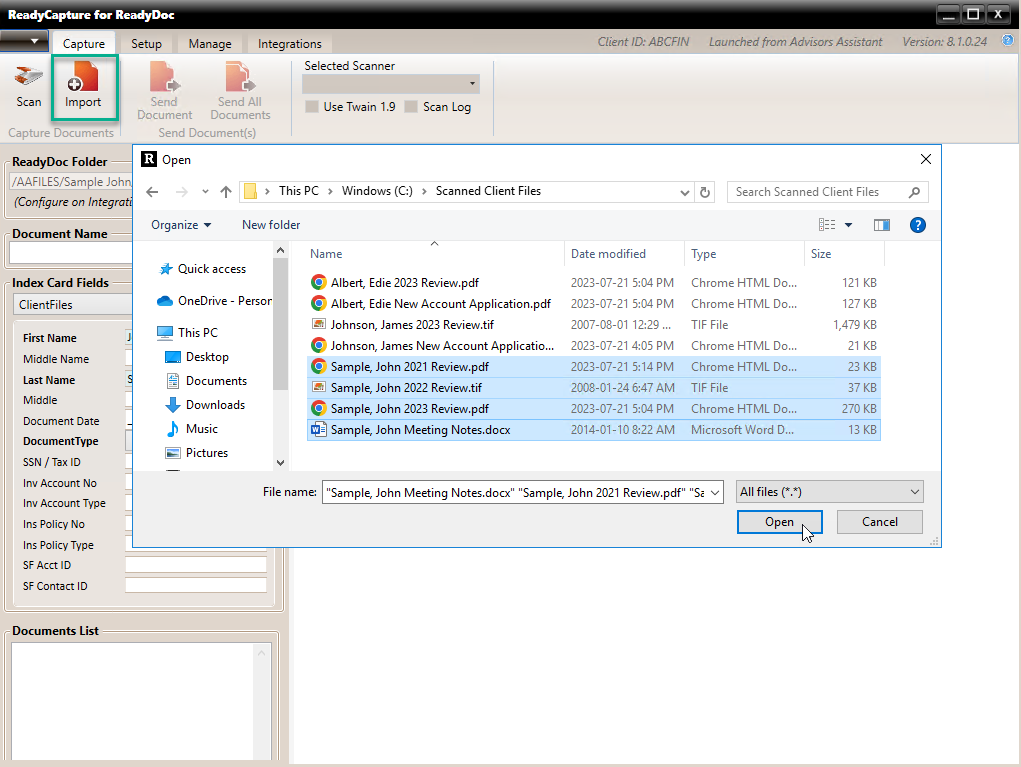Click the New folder button
The height and width of the screenshot is (767, 1021).
[x=271, y=225]
